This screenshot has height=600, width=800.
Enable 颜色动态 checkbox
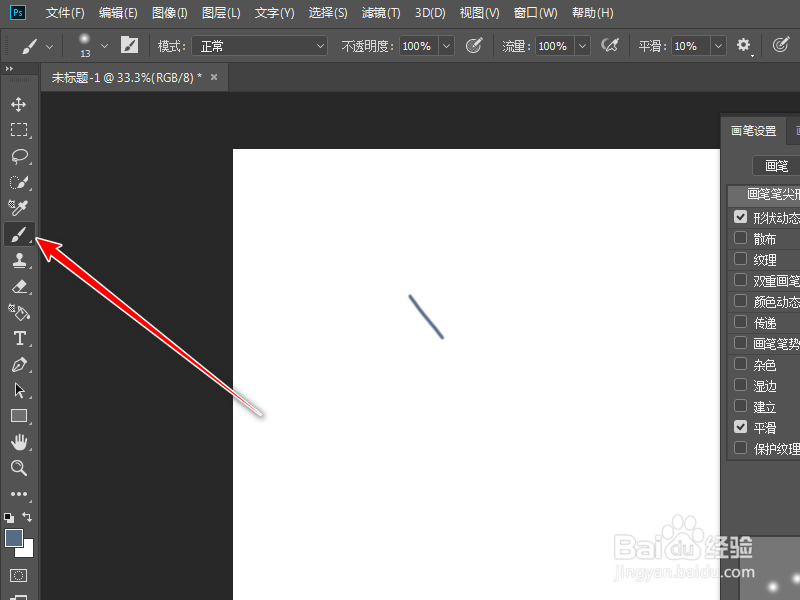click(x=740, y=301)
